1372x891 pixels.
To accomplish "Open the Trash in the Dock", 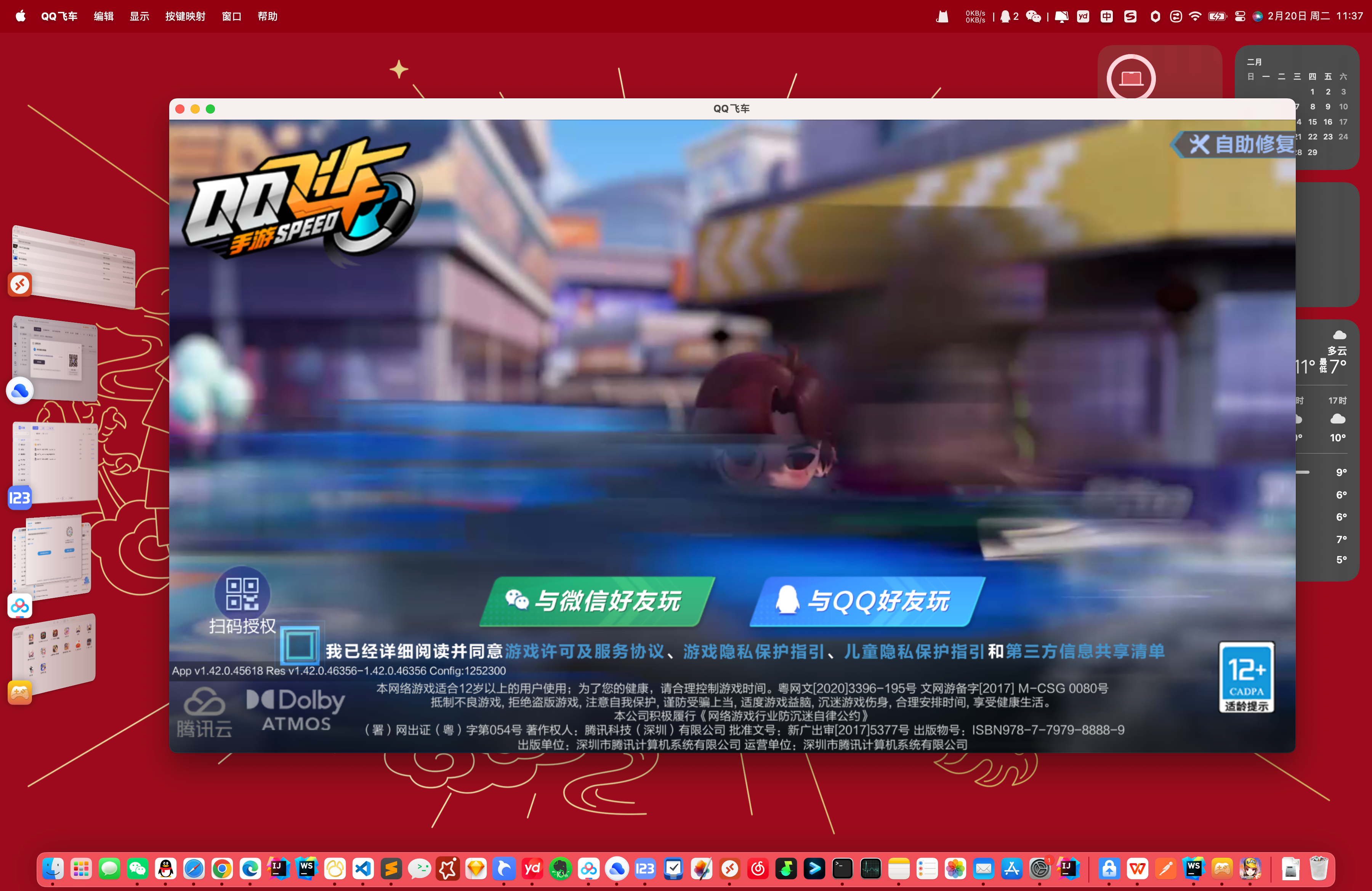I will (x=1318, y=869).
